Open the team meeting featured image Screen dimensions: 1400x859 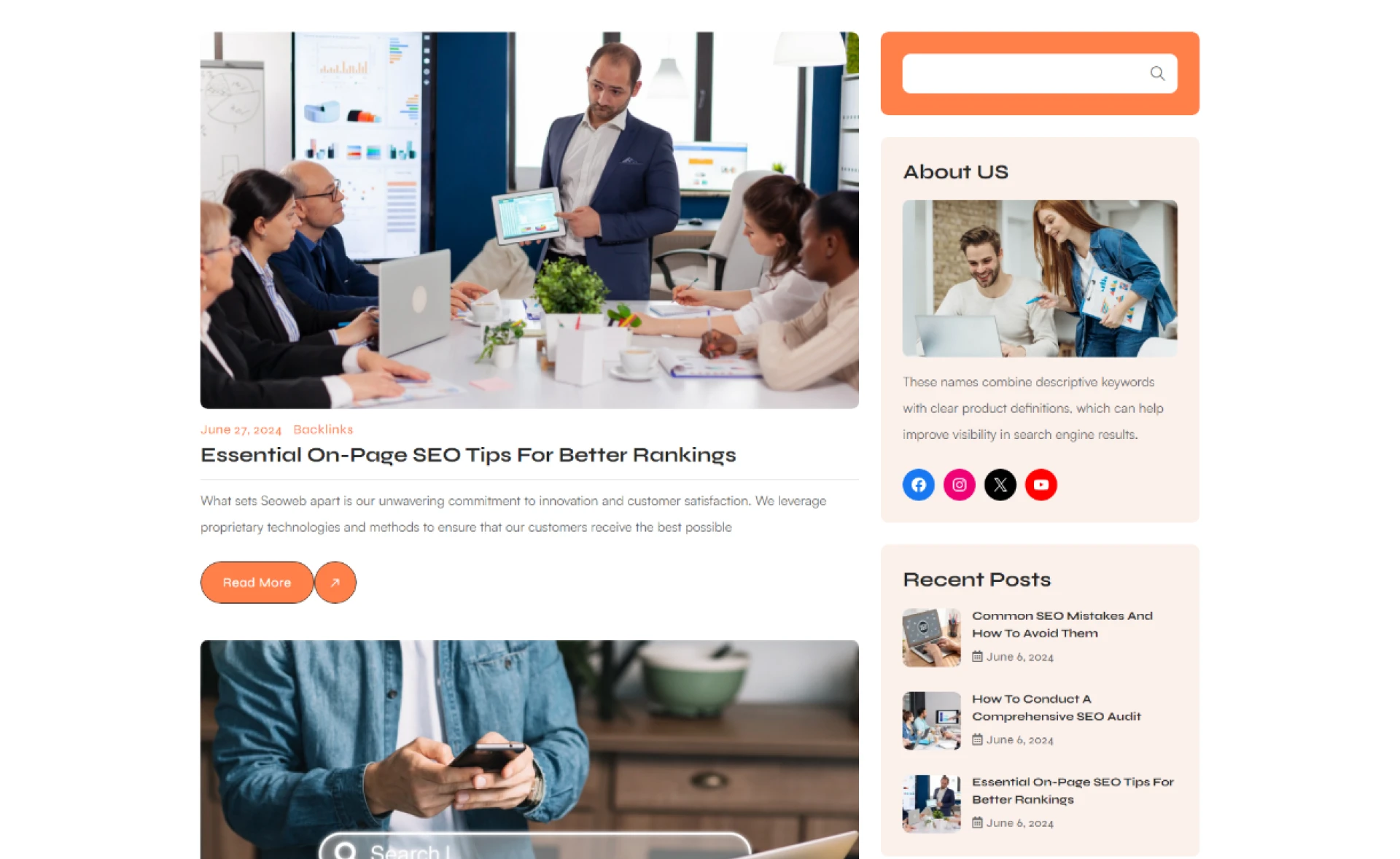529,219
